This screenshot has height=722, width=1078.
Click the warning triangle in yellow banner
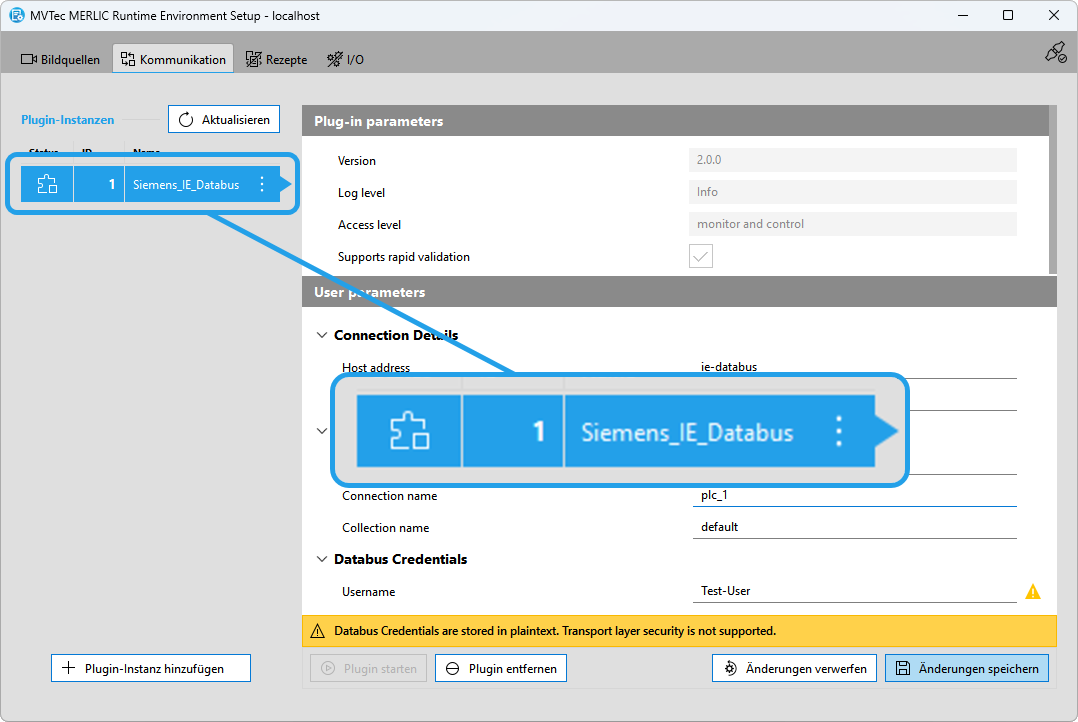[318, 631]
